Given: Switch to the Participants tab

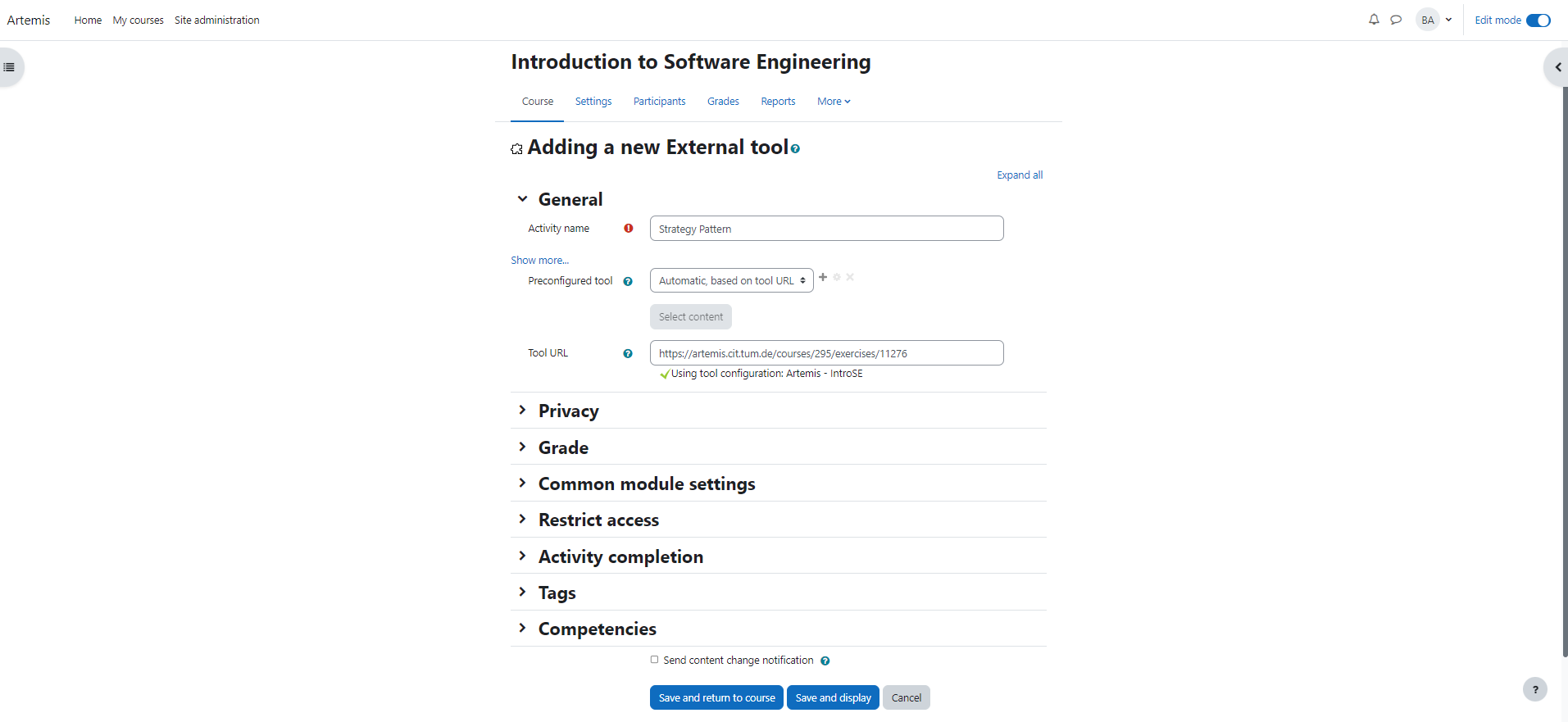Looking at the screenshot, I should tap(659, 102).
